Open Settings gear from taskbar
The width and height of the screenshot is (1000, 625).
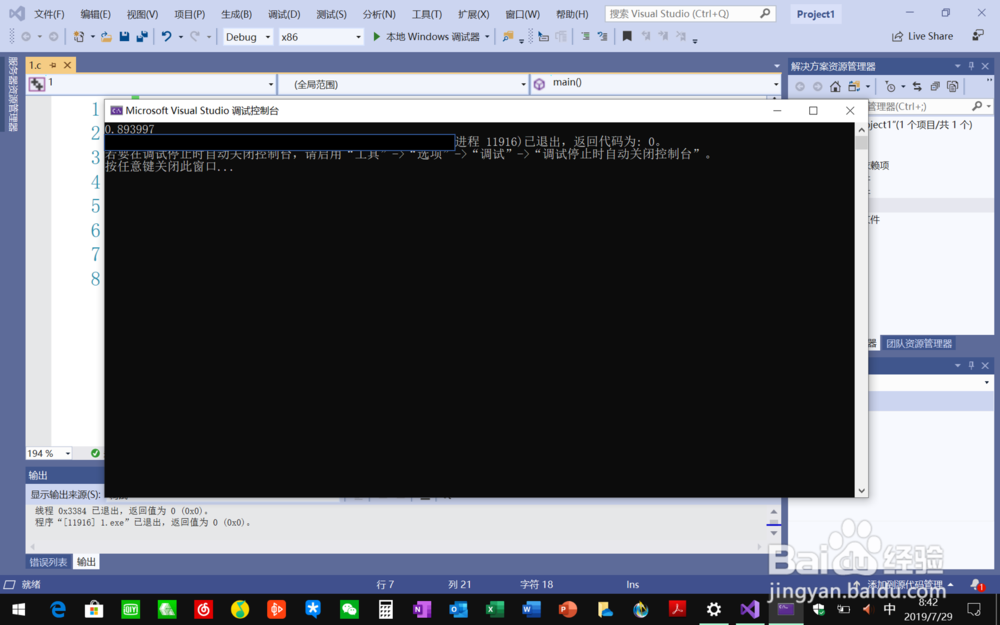714,610
